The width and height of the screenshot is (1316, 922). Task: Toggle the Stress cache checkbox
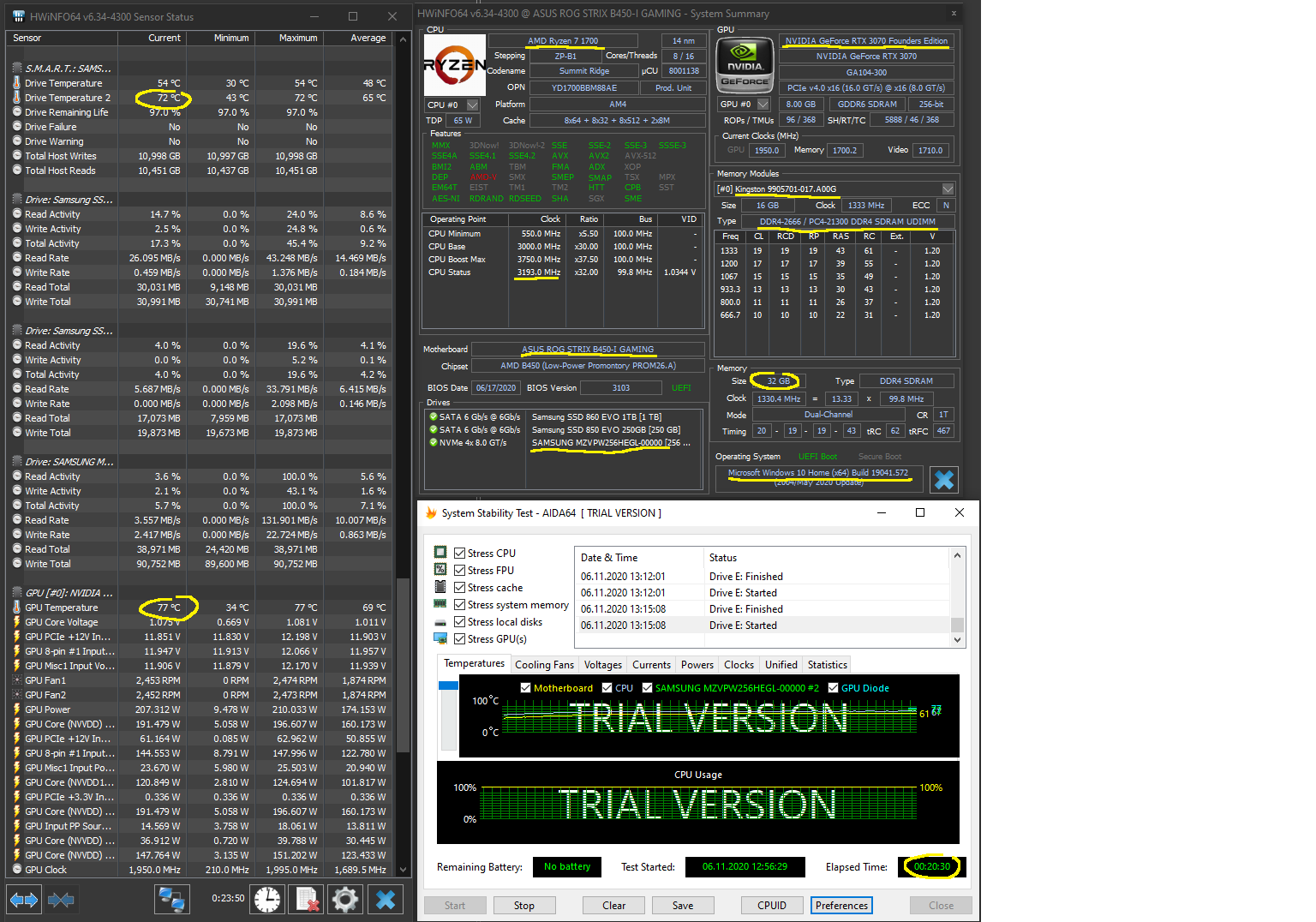(460, 588)
